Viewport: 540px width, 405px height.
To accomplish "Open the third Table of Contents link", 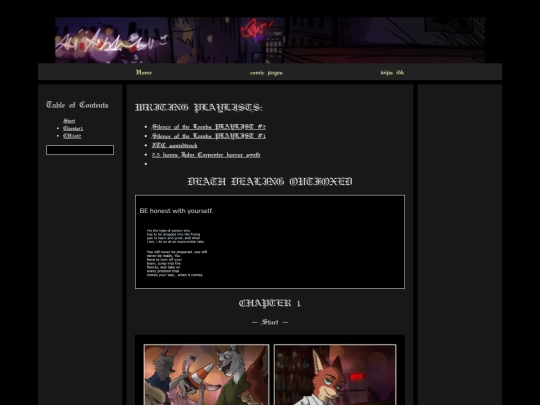I will coord(72,136).
